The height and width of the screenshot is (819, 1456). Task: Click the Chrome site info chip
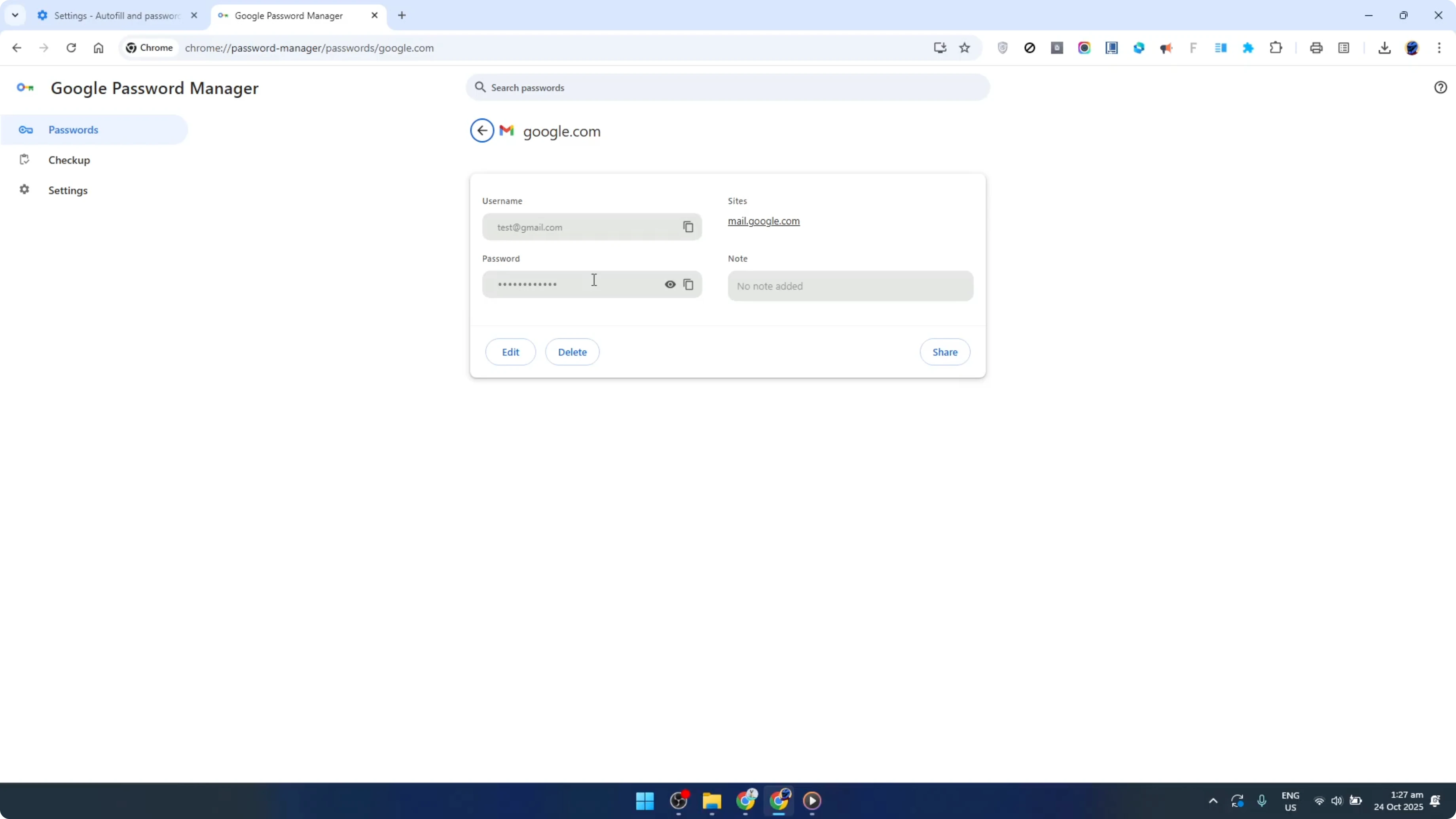150,48
